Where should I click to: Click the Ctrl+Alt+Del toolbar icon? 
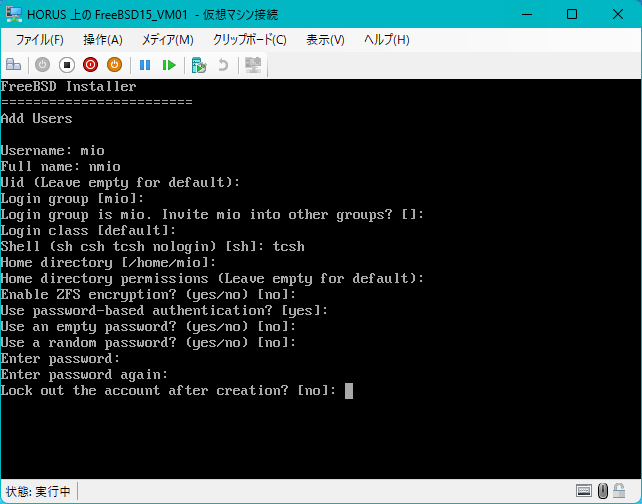click(x=13, y=65)
